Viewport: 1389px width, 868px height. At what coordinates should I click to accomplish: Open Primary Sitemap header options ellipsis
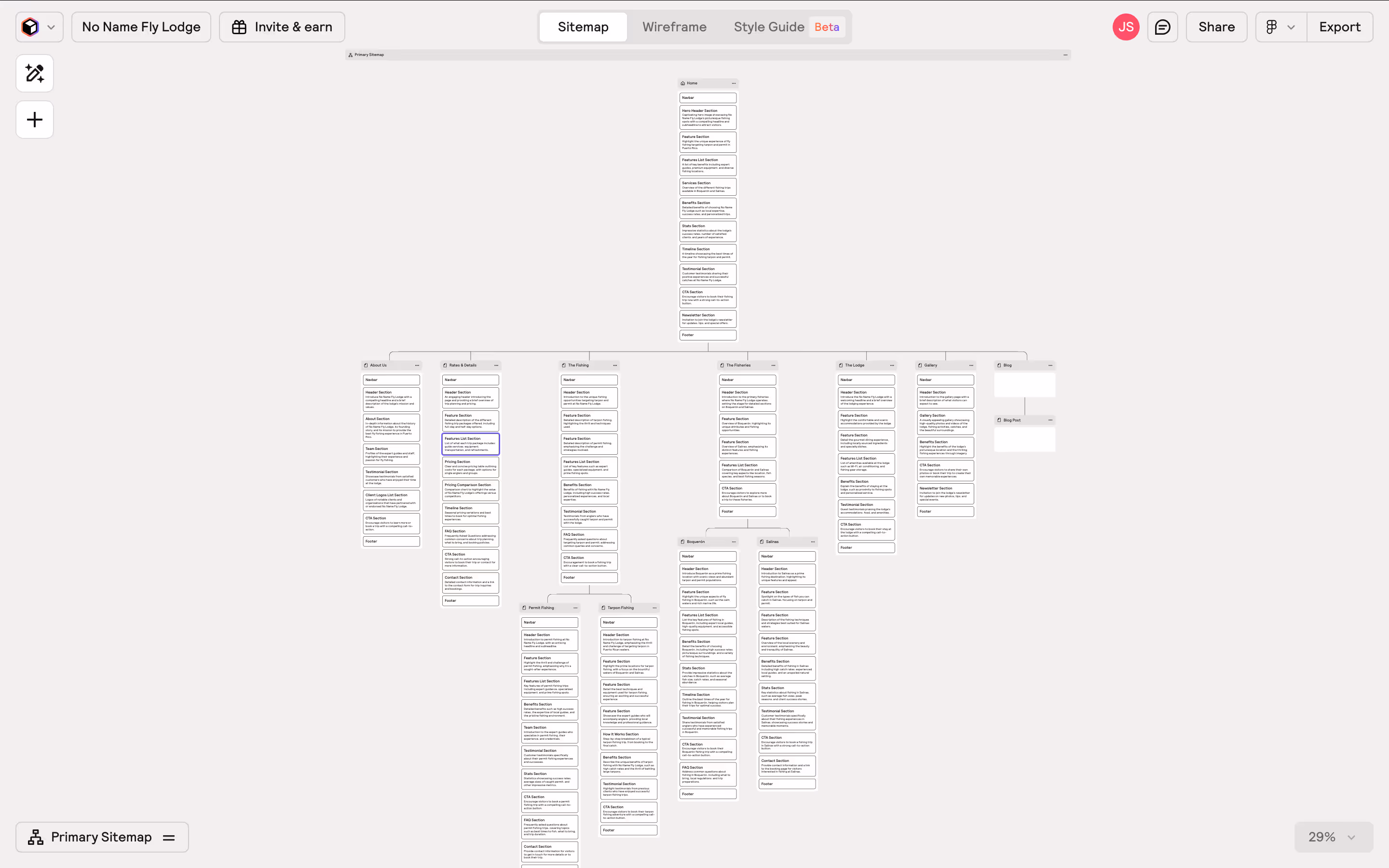(1065, 55)
